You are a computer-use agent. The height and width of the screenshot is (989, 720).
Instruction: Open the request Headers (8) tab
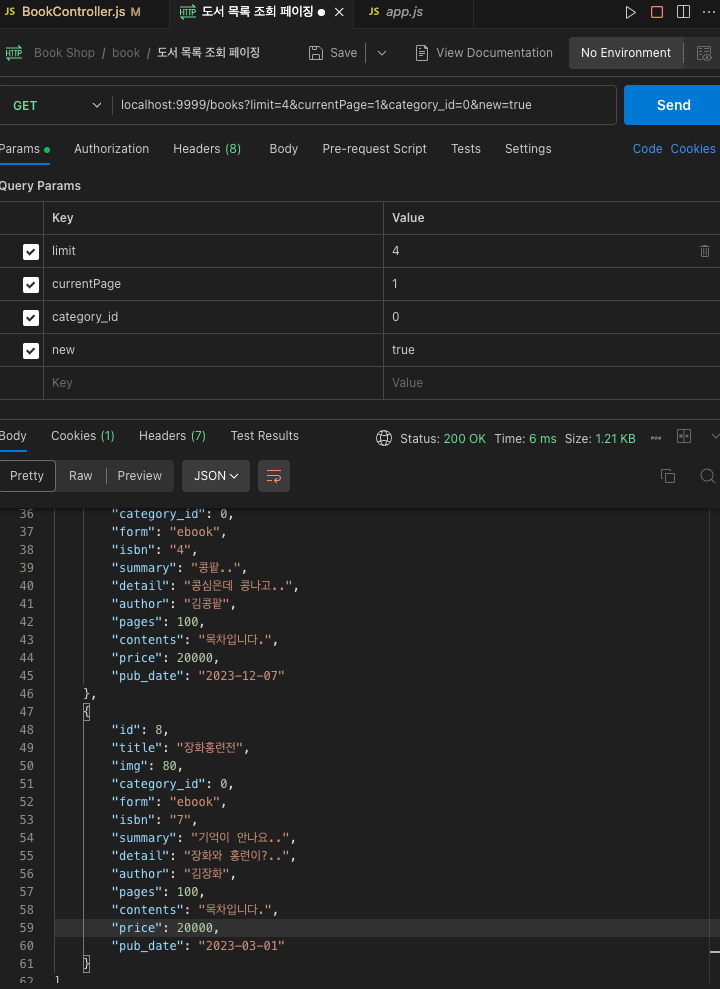click(207, 149)
